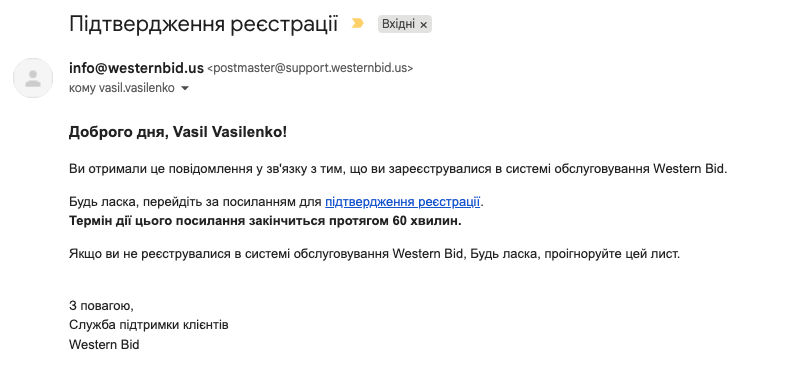Click the final Western Bid signature line
The width and height of the screenshot is (800, 370).
pos(104,344)
